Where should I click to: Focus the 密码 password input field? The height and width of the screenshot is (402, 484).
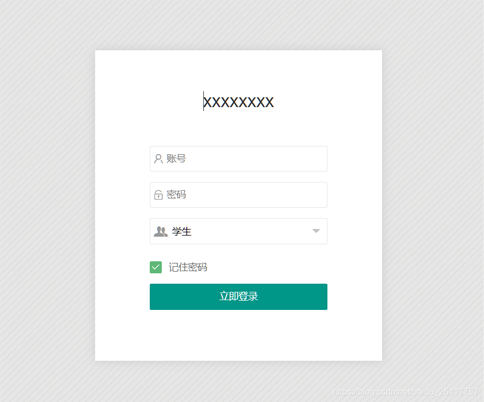[x=239, y=195]
